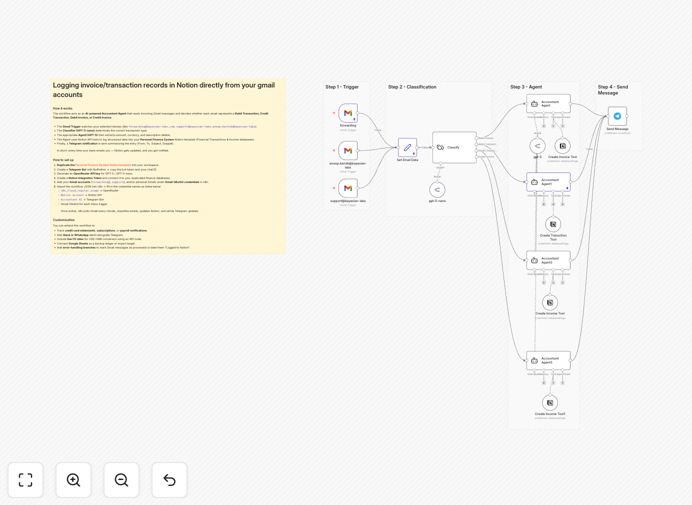Screen dimensions: 692x505
Task: Click the Step 2 - Classification label
Action: [412, 87]
